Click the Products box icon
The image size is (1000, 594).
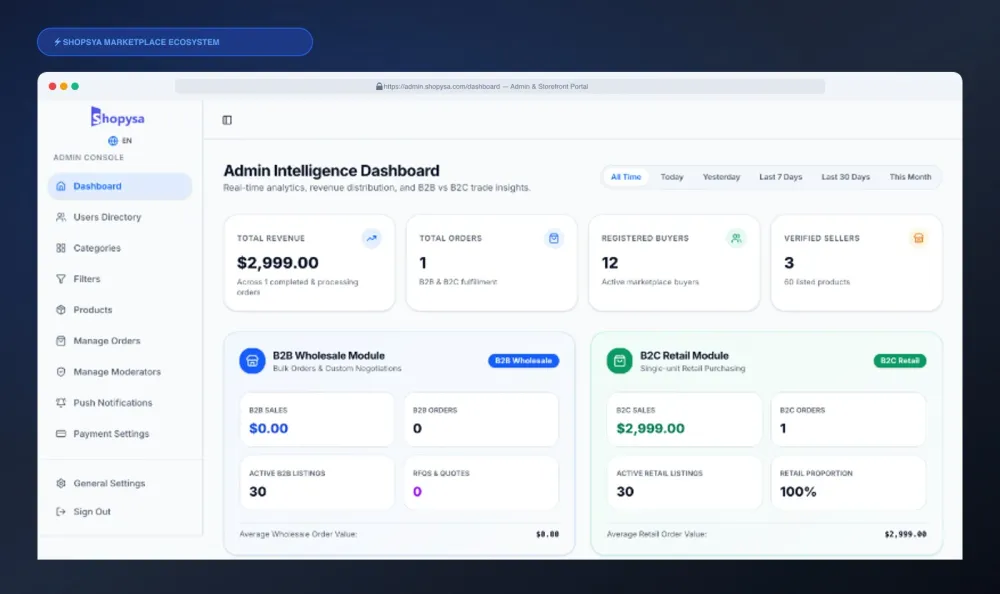61,310
